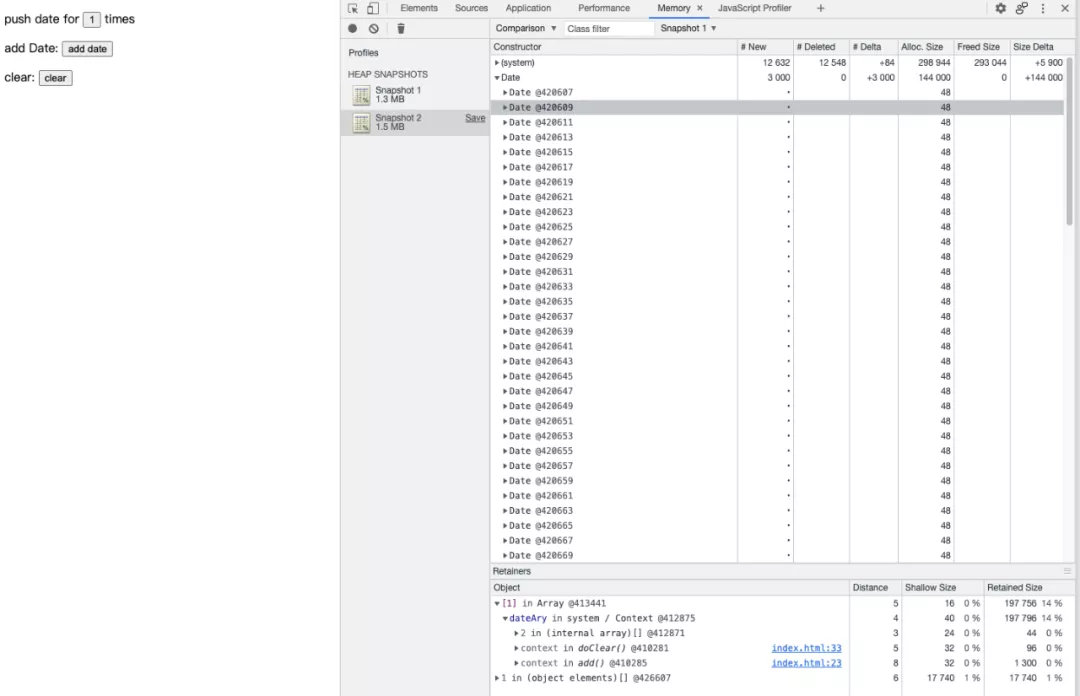Click the clear all profiles icon

(373, 28)
